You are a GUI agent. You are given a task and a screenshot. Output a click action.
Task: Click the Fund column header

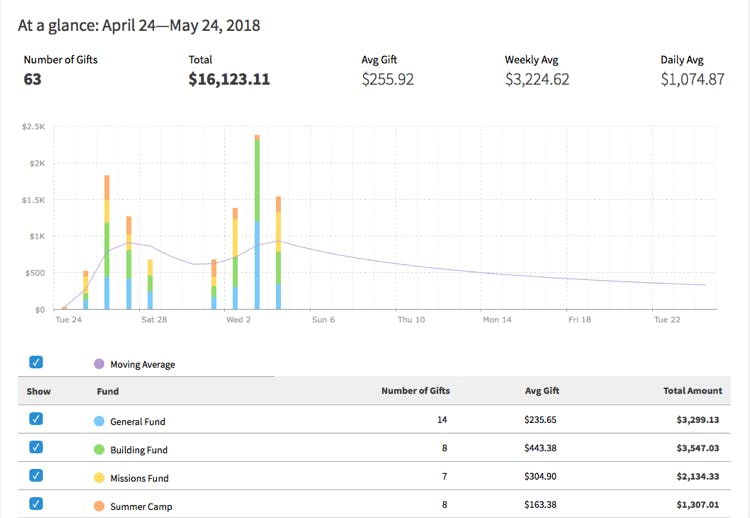pos(107,391)
